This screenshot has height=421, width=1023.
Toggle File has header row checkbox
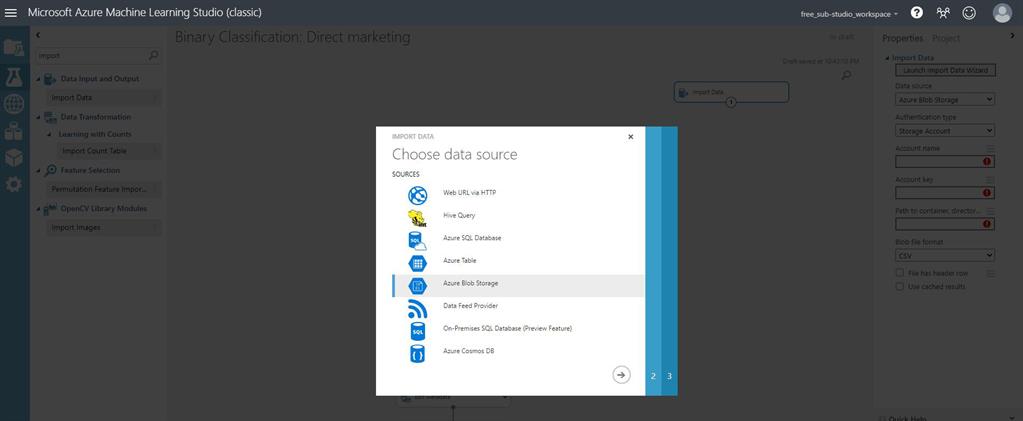(x=900, y=273)
